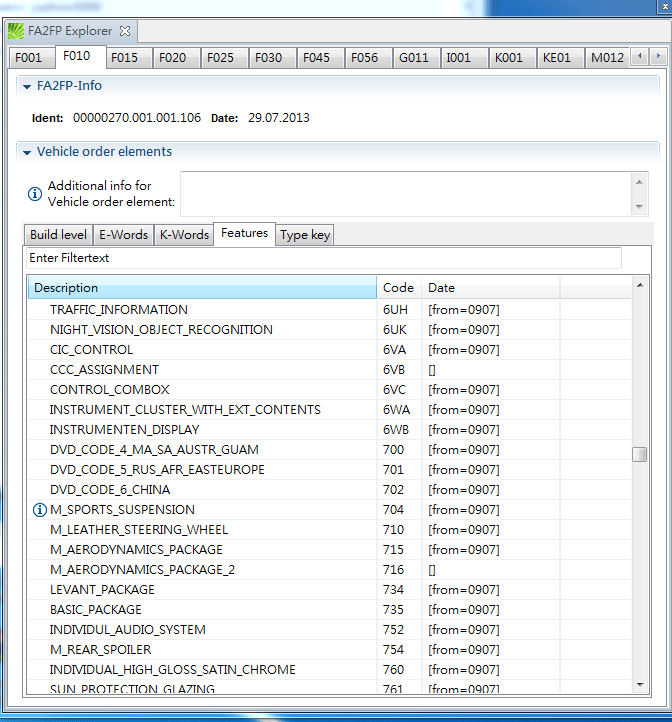Screen dimensions: 672x722
Task: Click the info icon on M_SPORTS_SUSPENSION row
Action: [40, 510]
